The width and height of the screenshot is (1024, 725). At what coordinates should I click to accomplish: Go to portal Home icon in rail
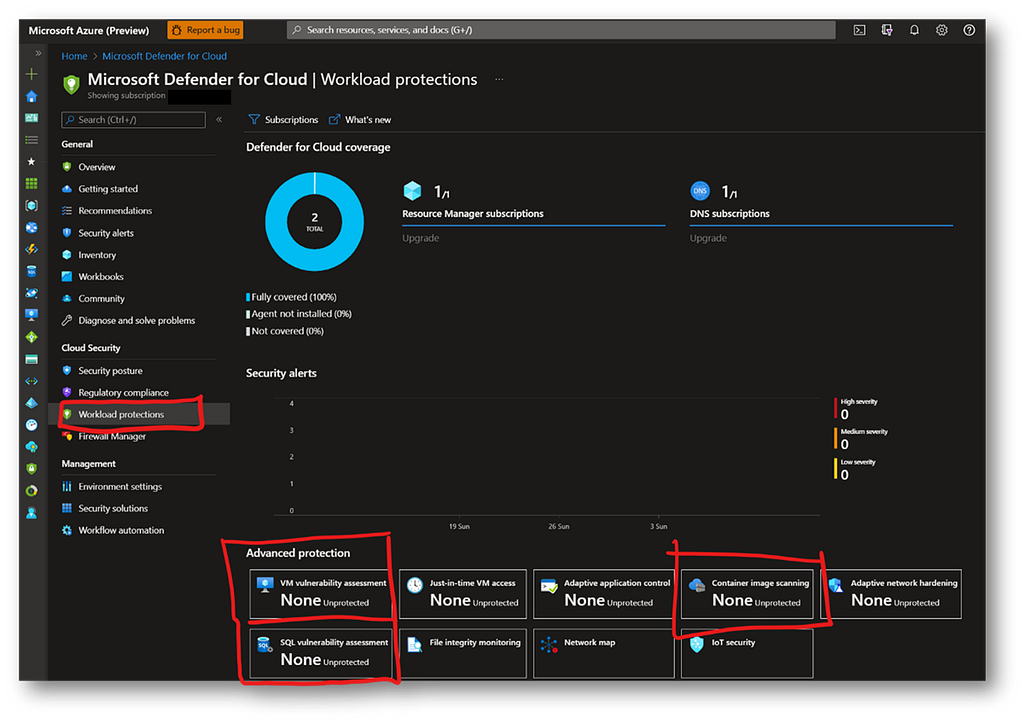coord(31,97)
